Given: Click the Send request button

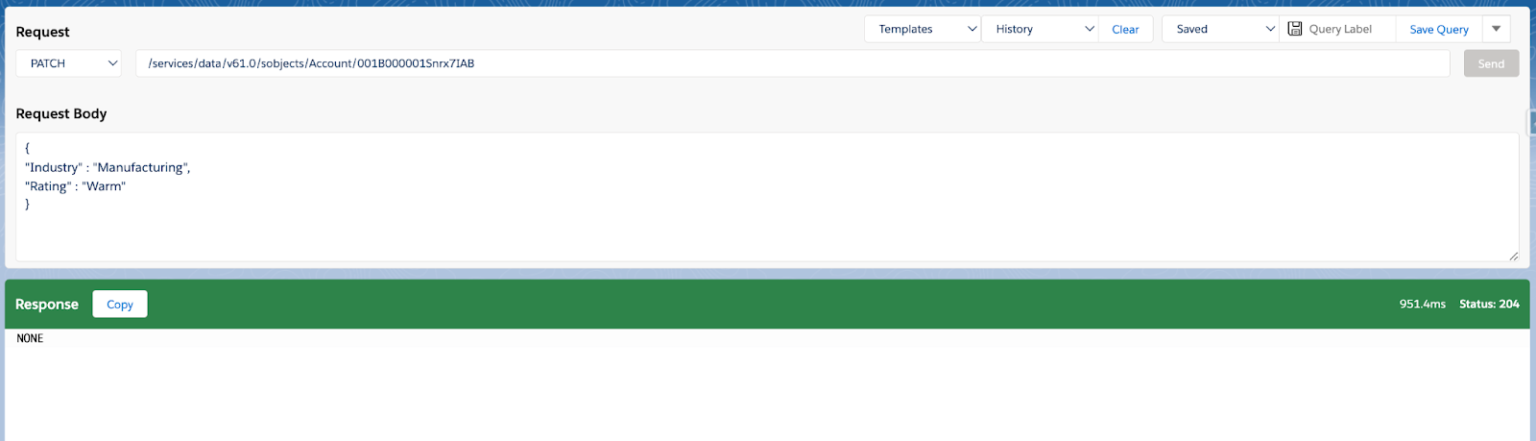Looking at the screenshot, I should click(x=1491, y=63).
